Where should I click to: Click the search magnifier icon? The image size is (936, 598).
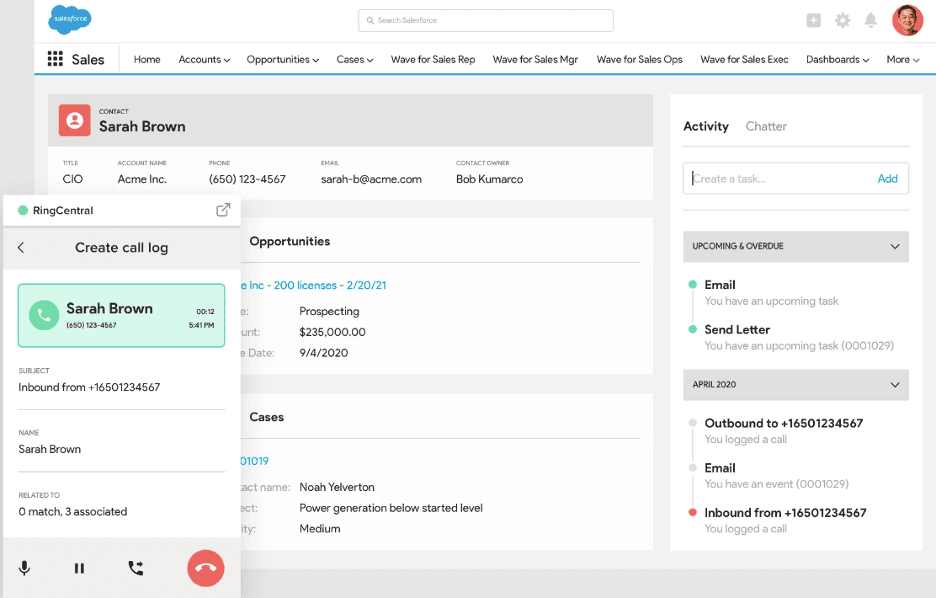(370, 20)
